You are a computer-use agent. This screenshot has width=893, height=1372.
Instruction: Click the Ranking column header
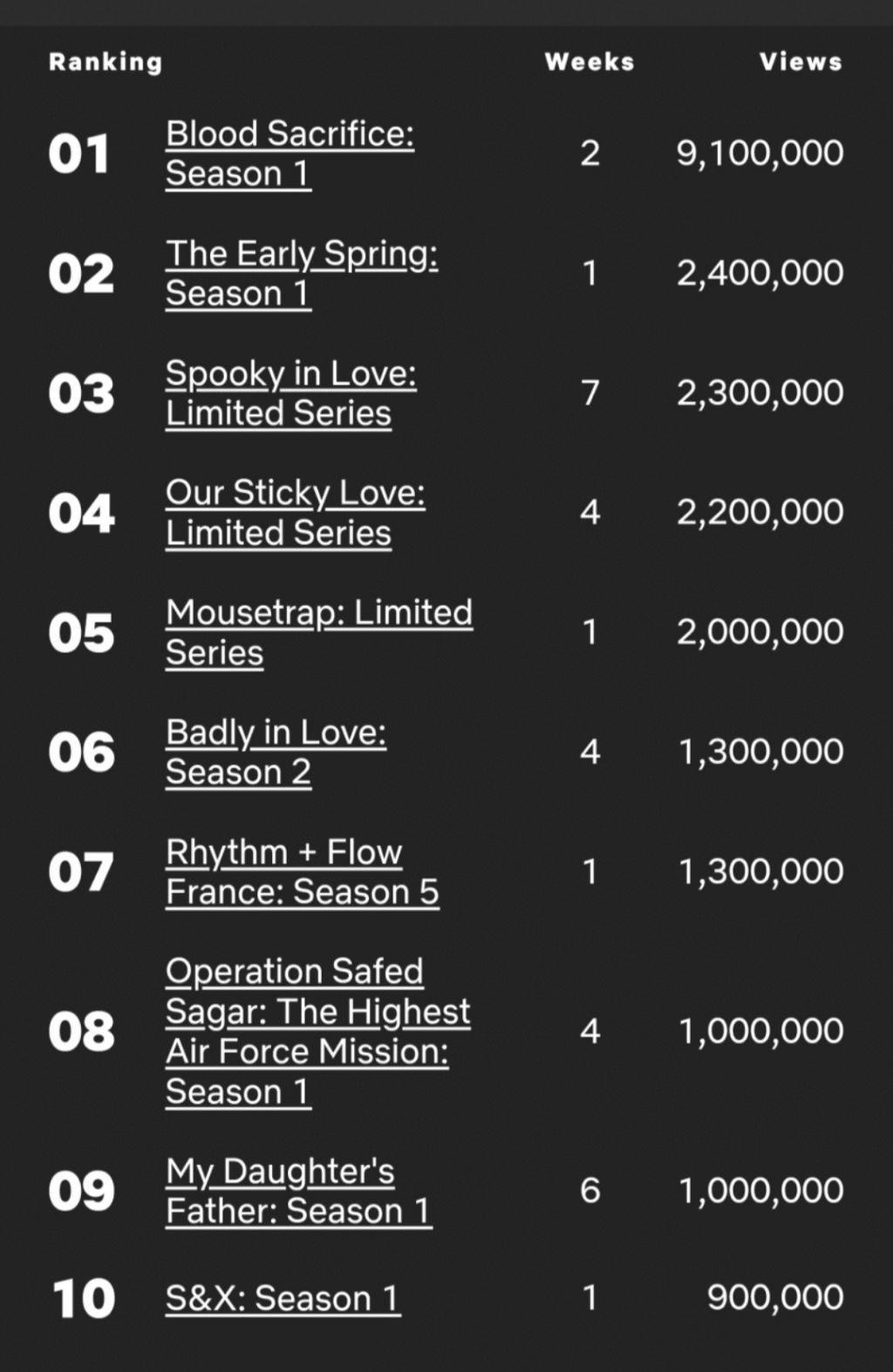click(106, 62)
